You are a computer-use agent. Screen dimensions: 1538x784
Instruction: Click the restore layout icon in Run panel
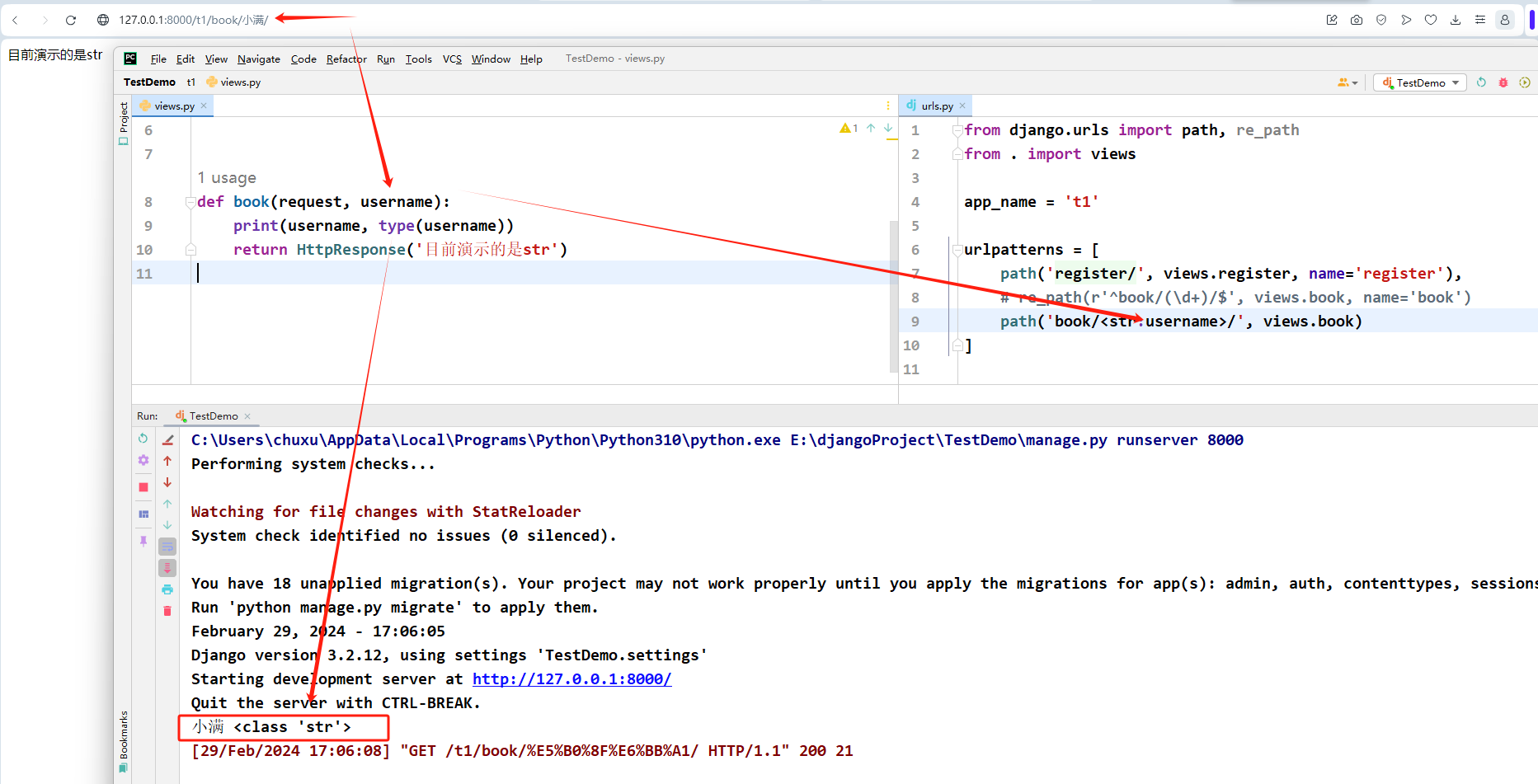click(143, 514)
